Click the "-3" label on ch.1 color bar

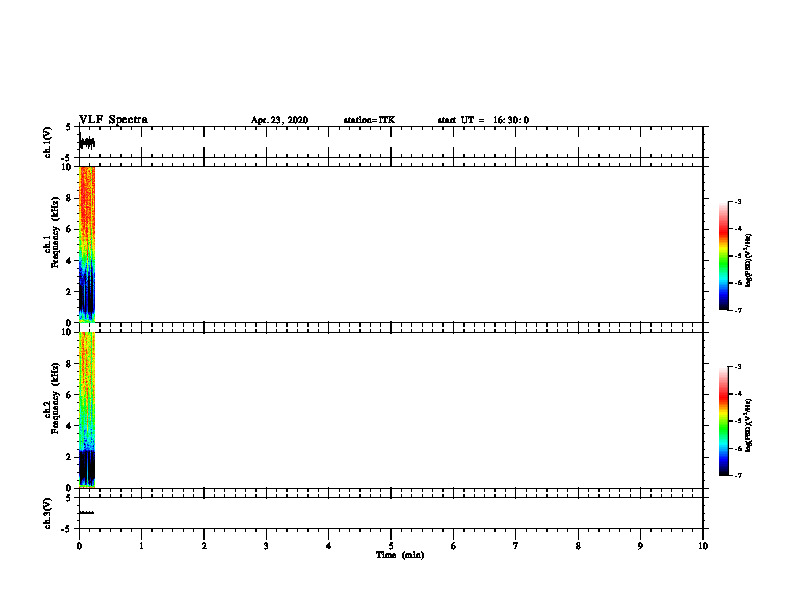(737, 201)
